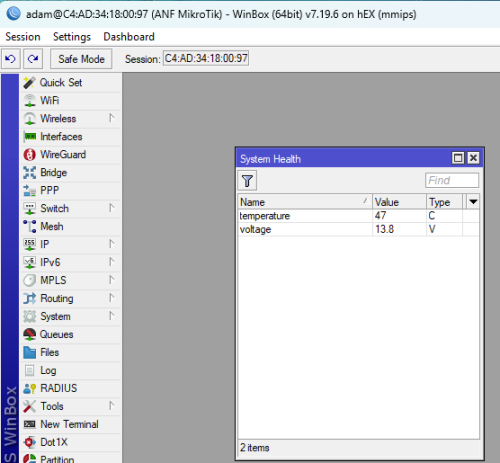Click the Session address field
Image resolution: width=500 pixels, height=463 pixels.
click(206, 58)
